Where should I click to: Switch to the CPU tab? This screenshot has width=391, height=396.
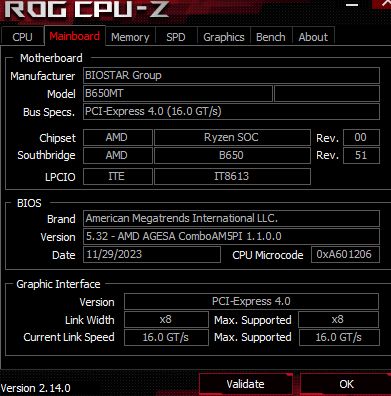[x=22, y=37]
